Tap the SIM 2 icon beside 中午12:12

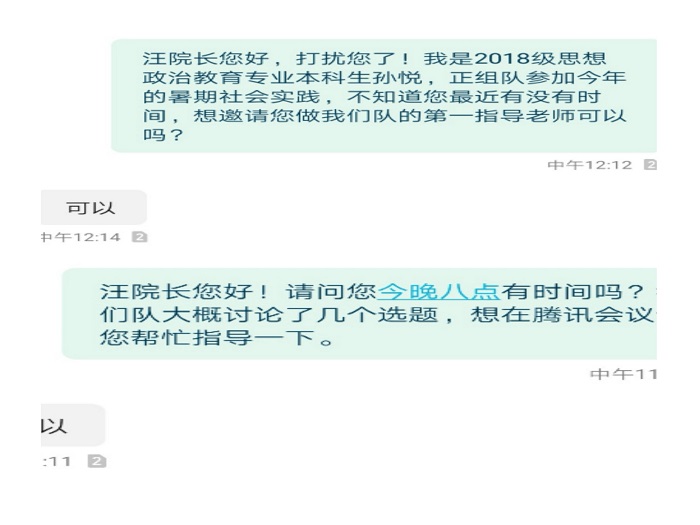click(650, 165)
